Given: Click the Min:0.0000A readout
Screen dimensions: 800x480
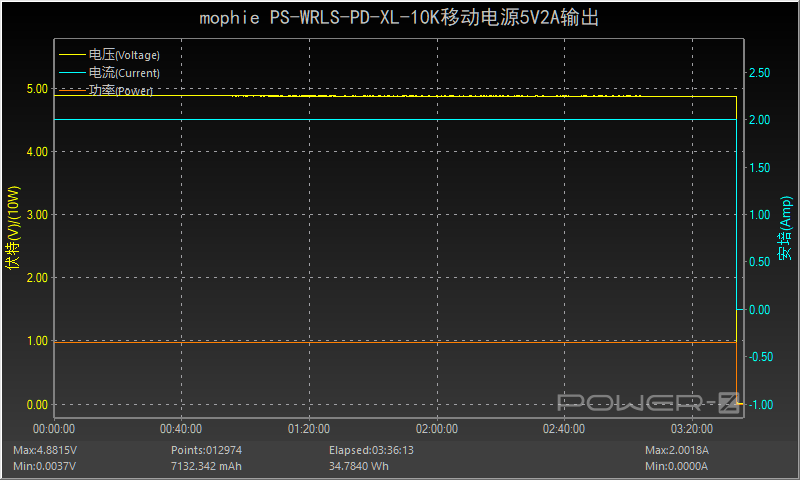Looking at the screenshot, I should [676, 466].
